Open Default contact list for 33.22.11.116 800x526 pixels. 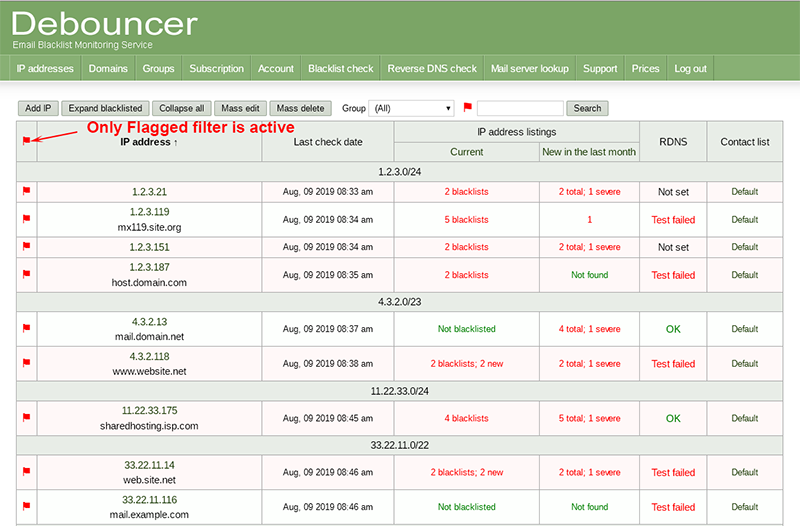click(744, 507)
